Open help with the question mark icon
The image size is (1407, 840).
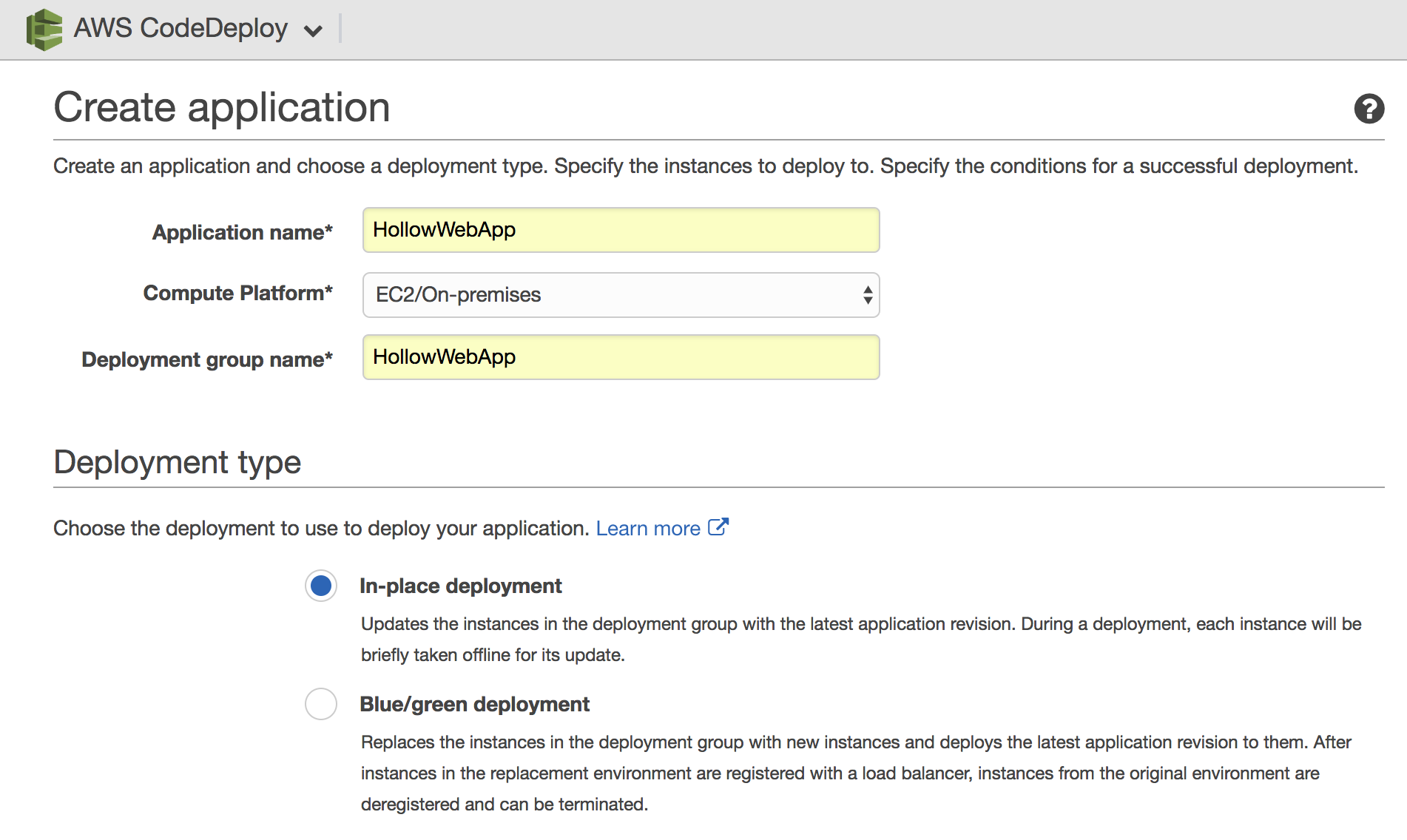point(1369,109)
